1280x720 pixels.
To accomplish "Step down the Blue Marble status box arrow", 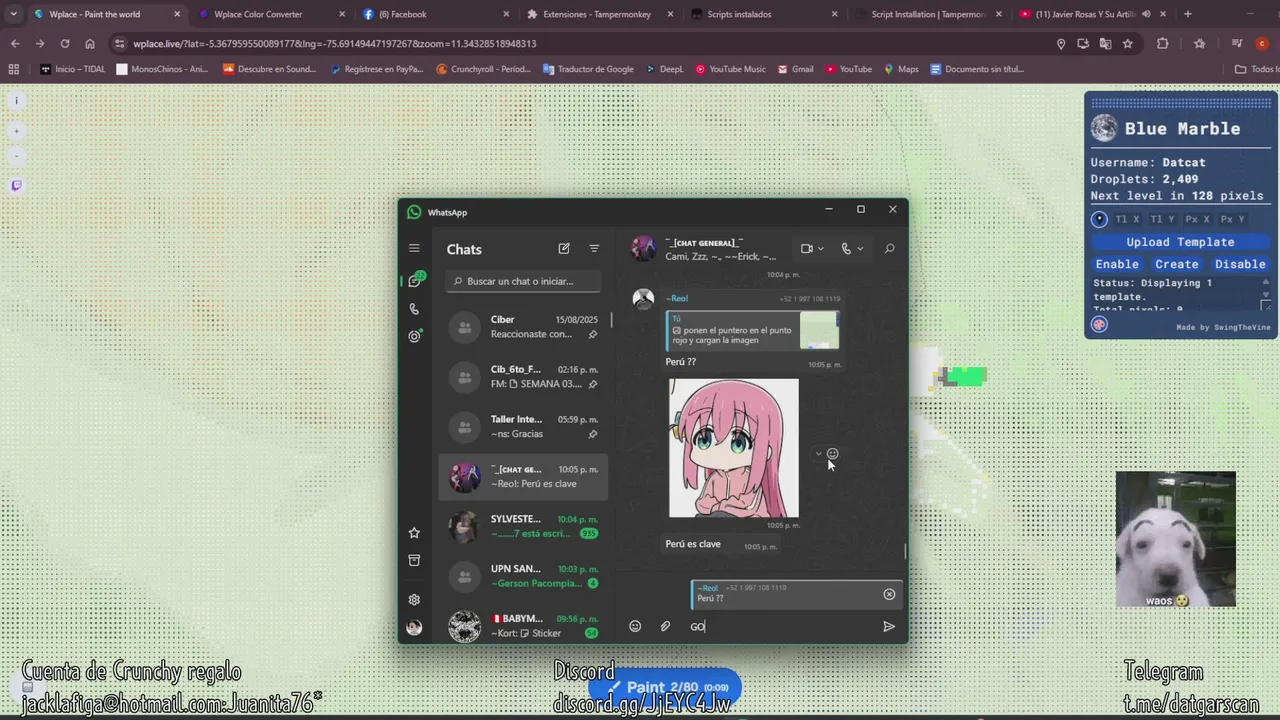I will pos(1265,295).
